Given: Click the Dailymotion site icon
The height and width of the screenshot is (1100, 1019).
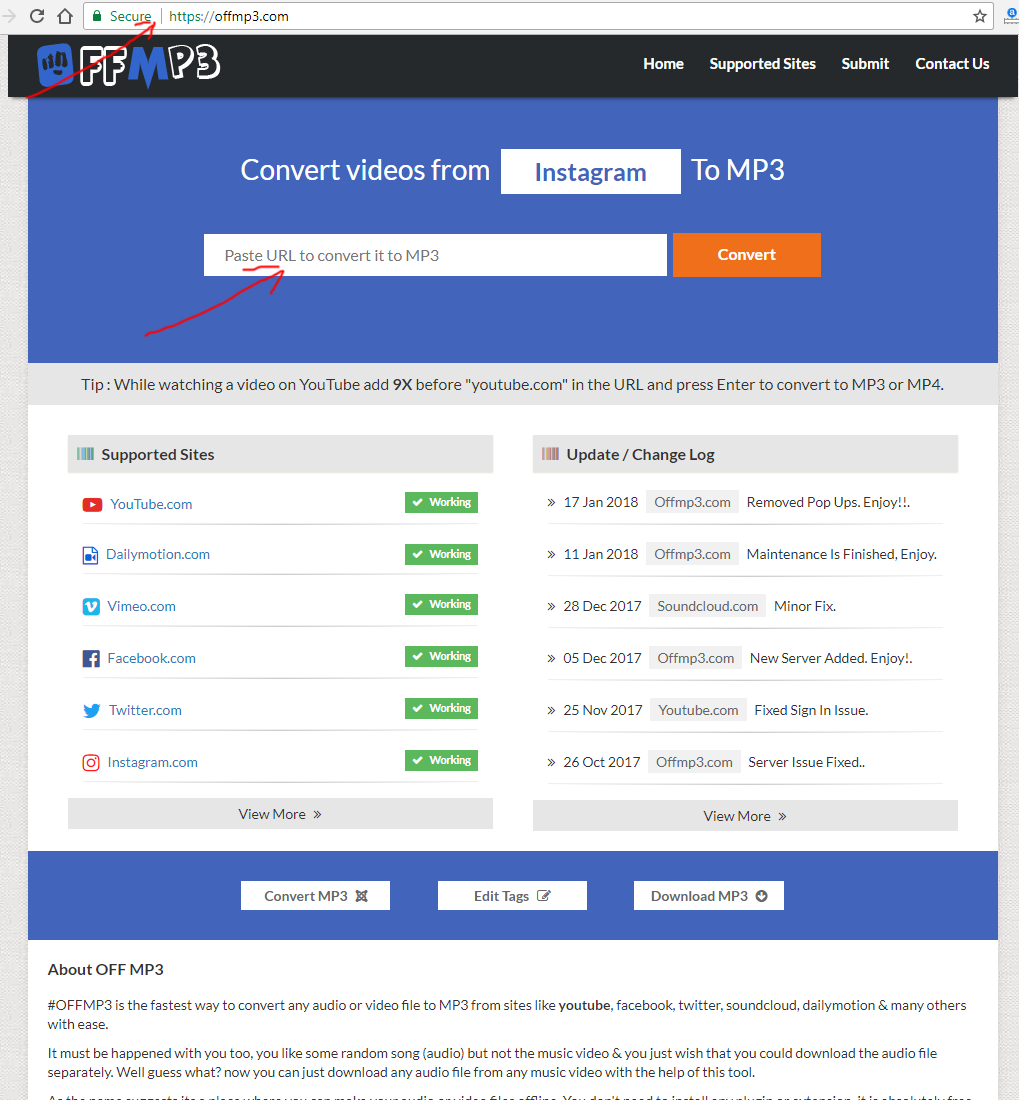Looking at the screenshot, I should pos(90,555).
